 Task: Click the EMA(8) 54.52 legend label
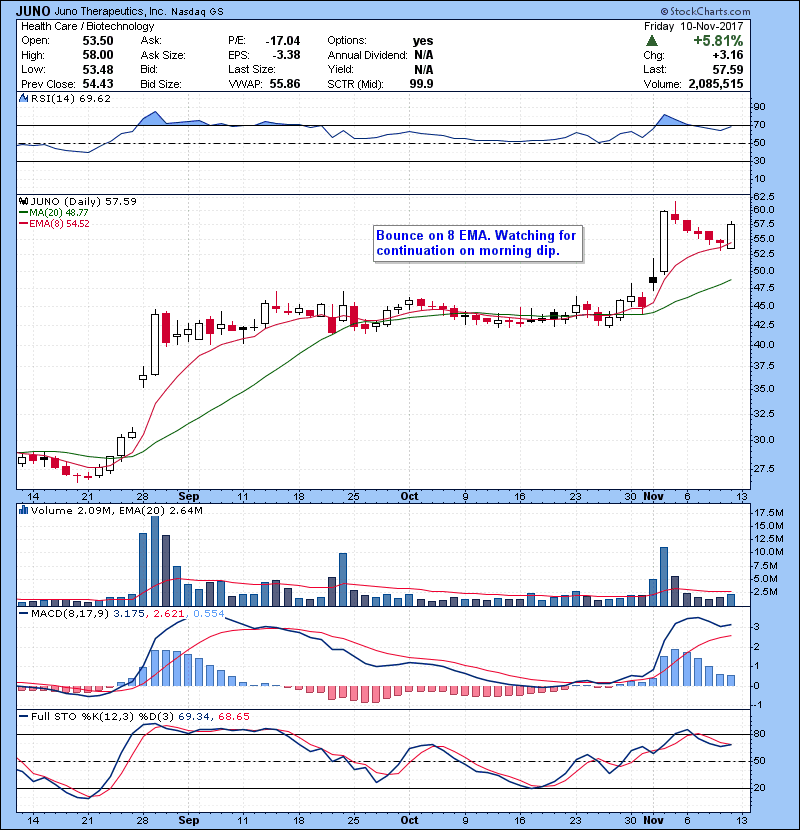point(59,223)
